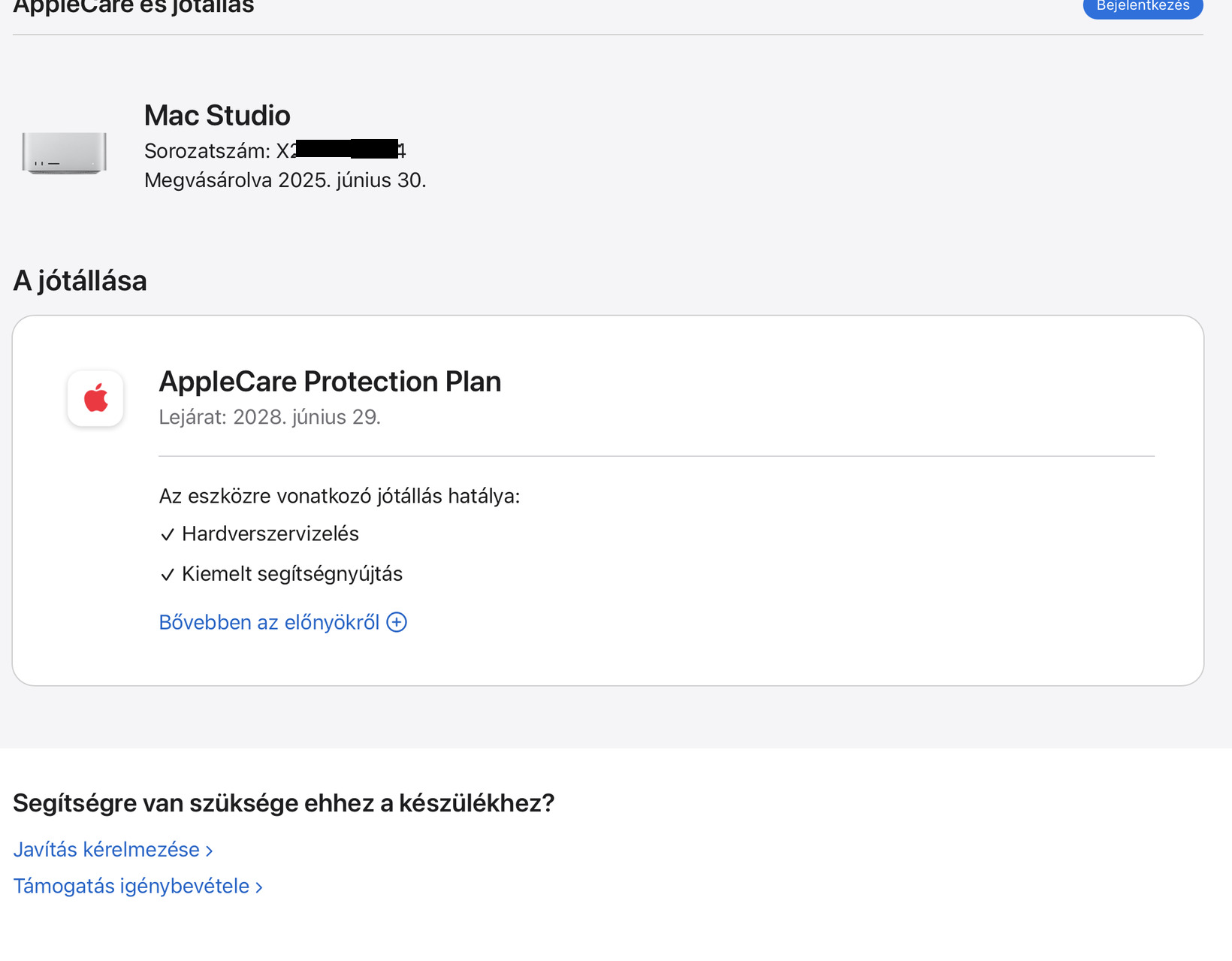Image resolution: width=1232 pixels, height=961 pixels.
Task: Click the Mac Studio device thumbnail
Action: 65,153
